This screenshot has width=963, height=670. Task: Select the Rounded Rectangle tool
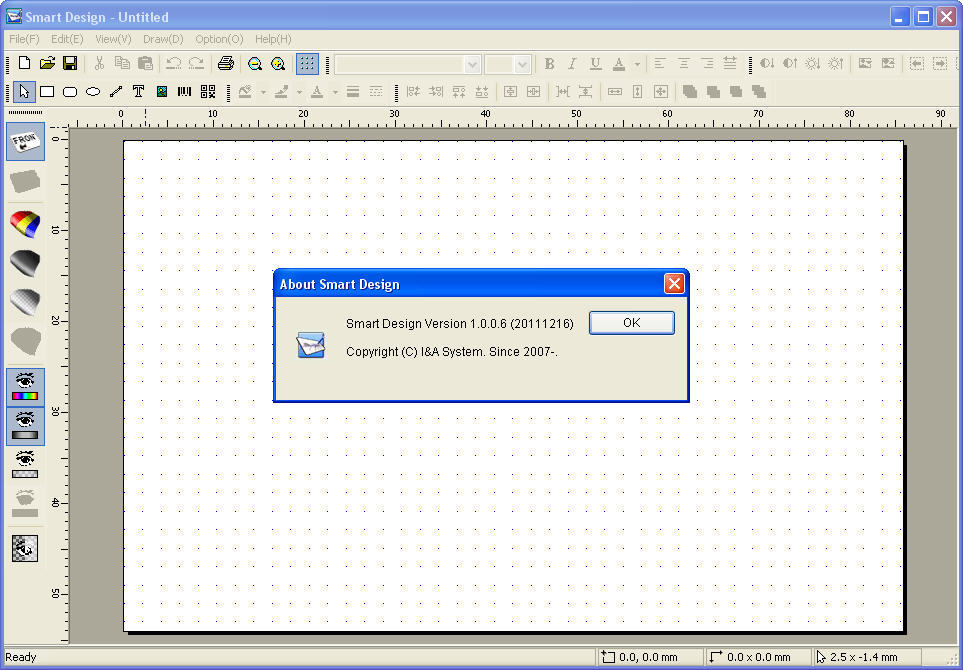click(70, 92)
